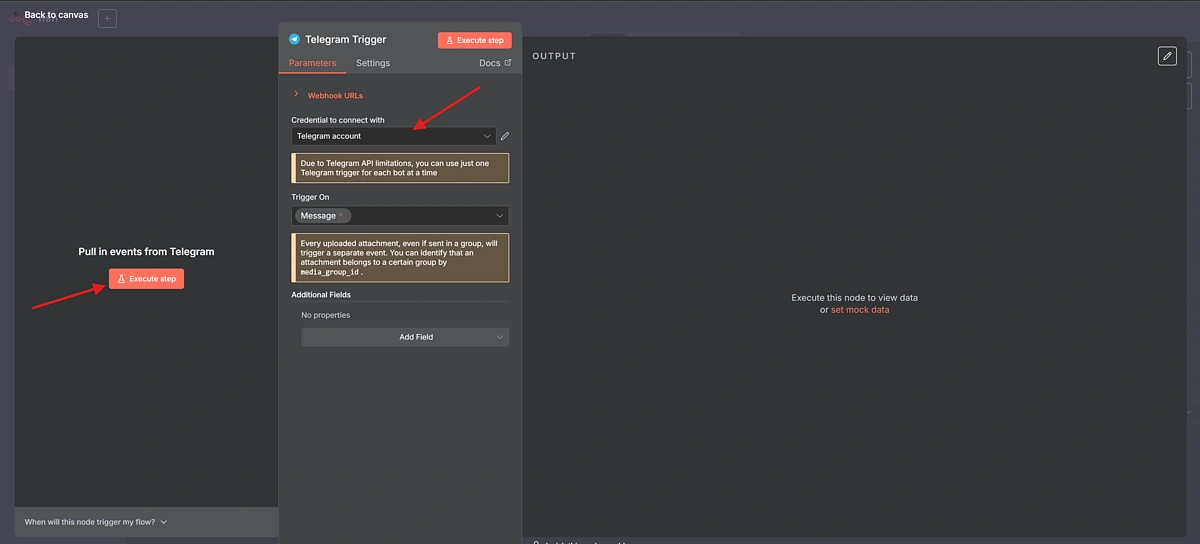Click inside the Trigger On field next to Message

tap(420, 216)
